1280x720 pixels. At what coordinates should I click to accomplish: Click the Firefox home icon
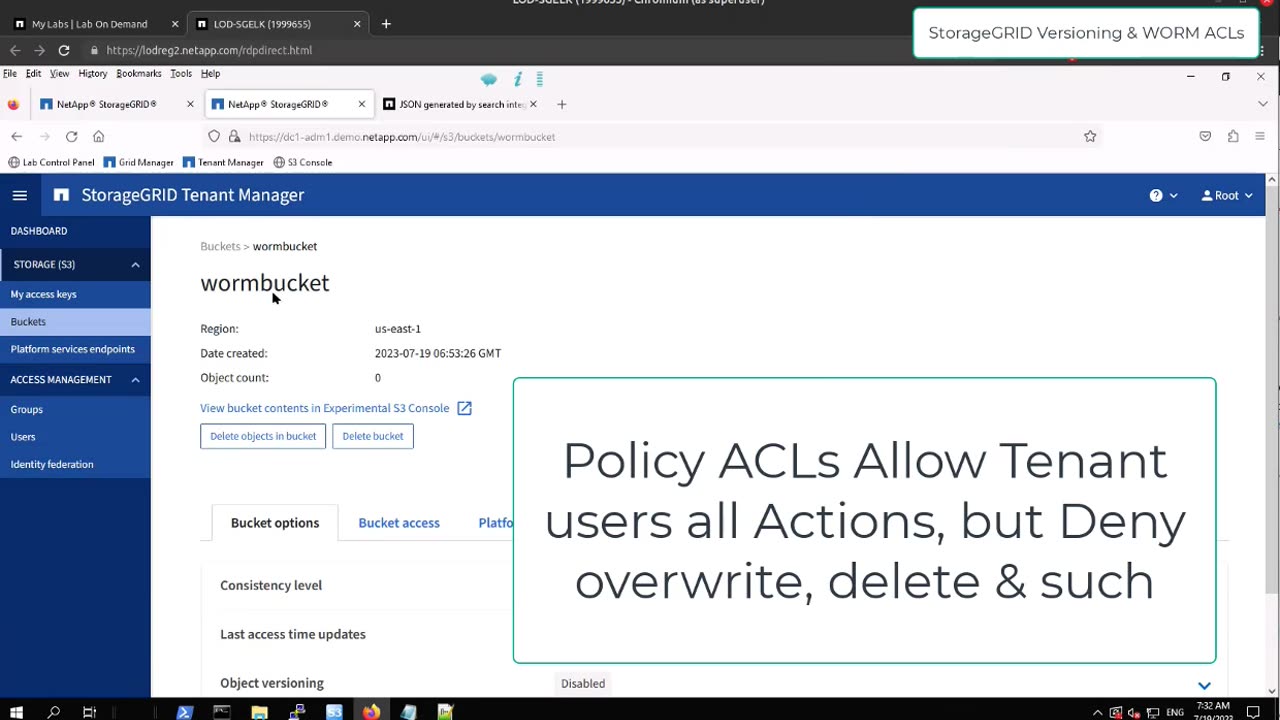98,137
